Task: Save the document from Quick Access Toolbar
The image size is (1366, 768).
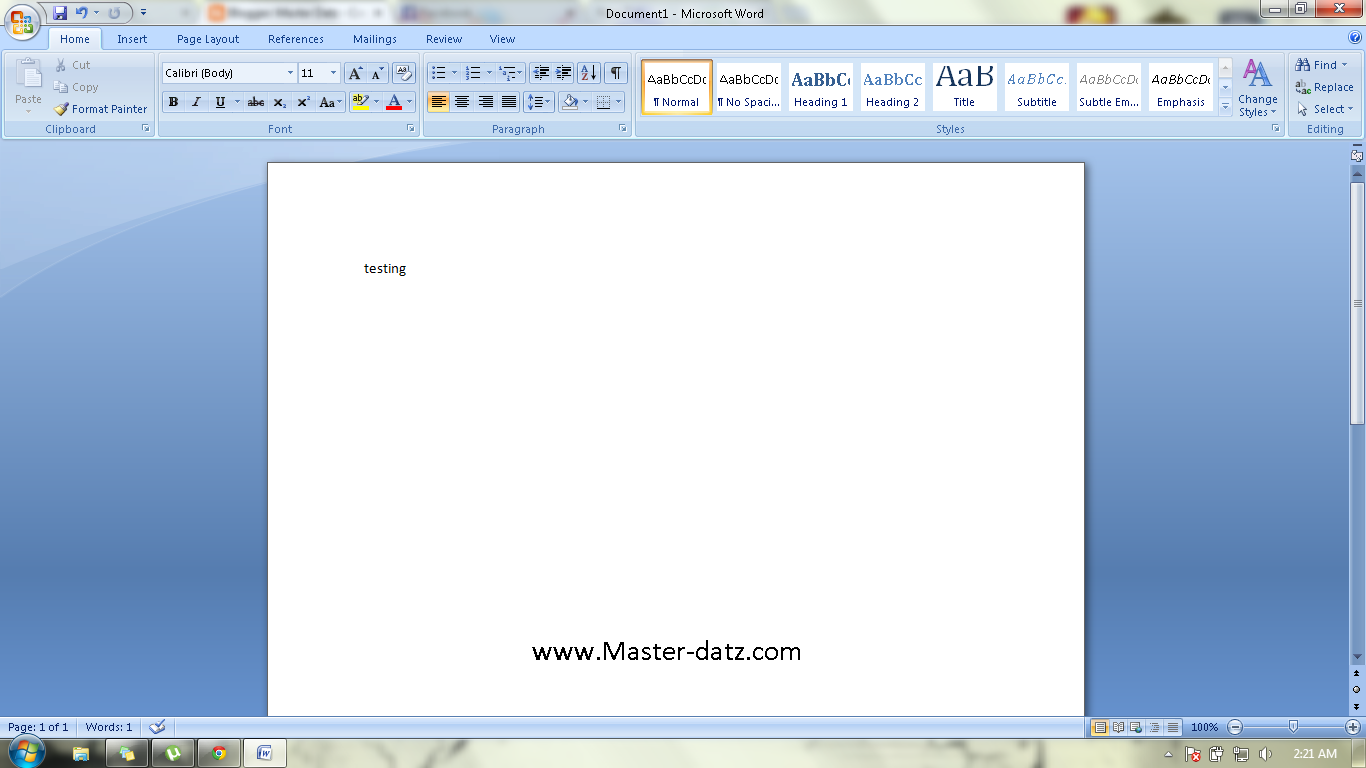Action: [60, 13]
